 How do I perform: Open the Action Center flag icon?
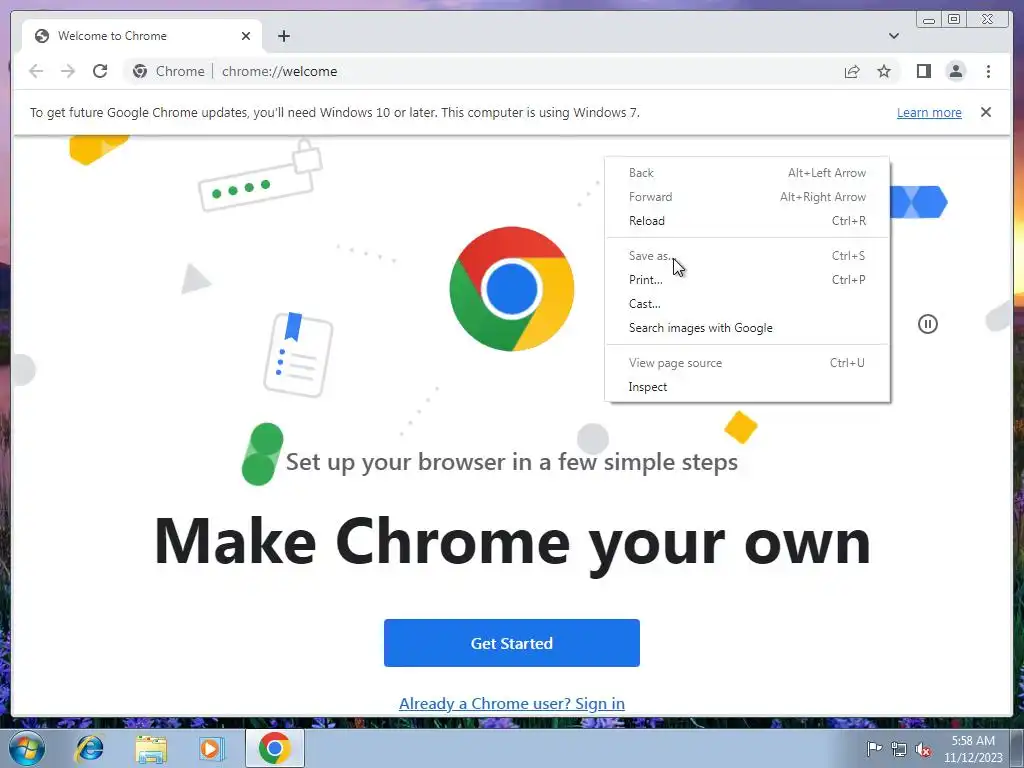pyautogui.click(x=874, y=749)
